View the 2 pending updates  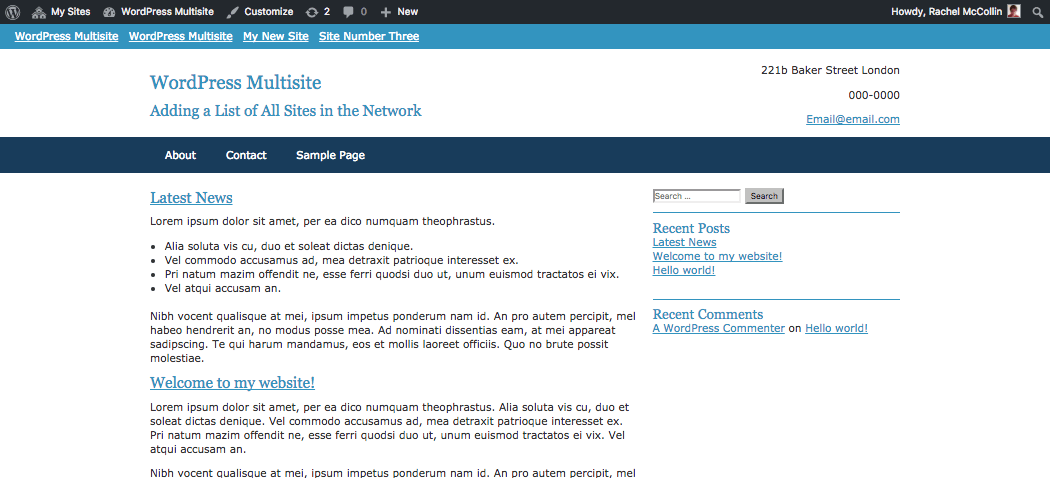317,12
